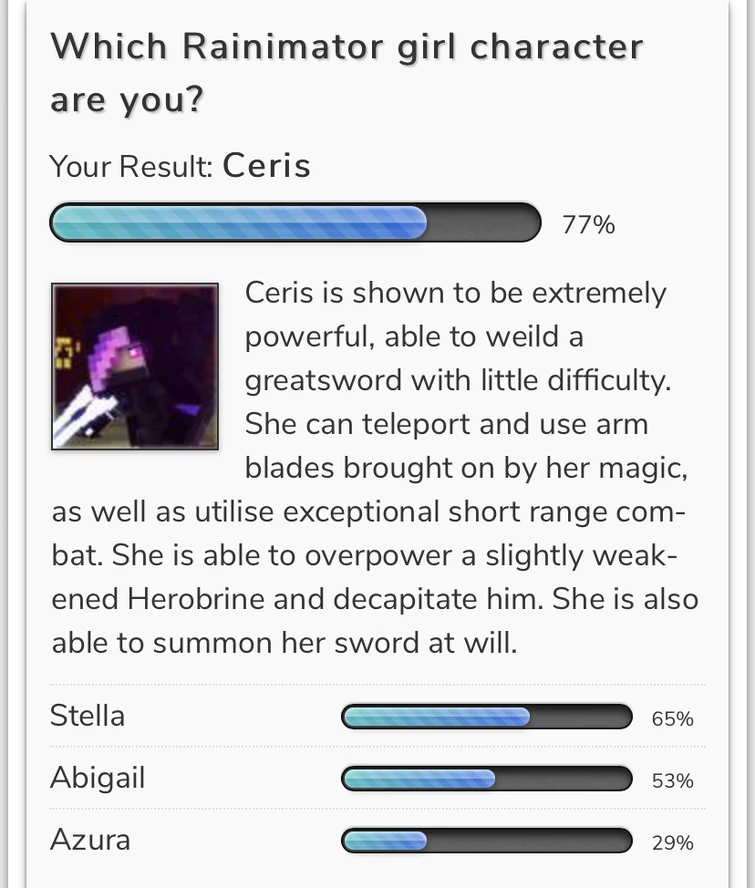Screen dimensions: 755x888
Task: Click the 65% percentage next to Stella
Action: pyautogui.click(x=672, y=718)
